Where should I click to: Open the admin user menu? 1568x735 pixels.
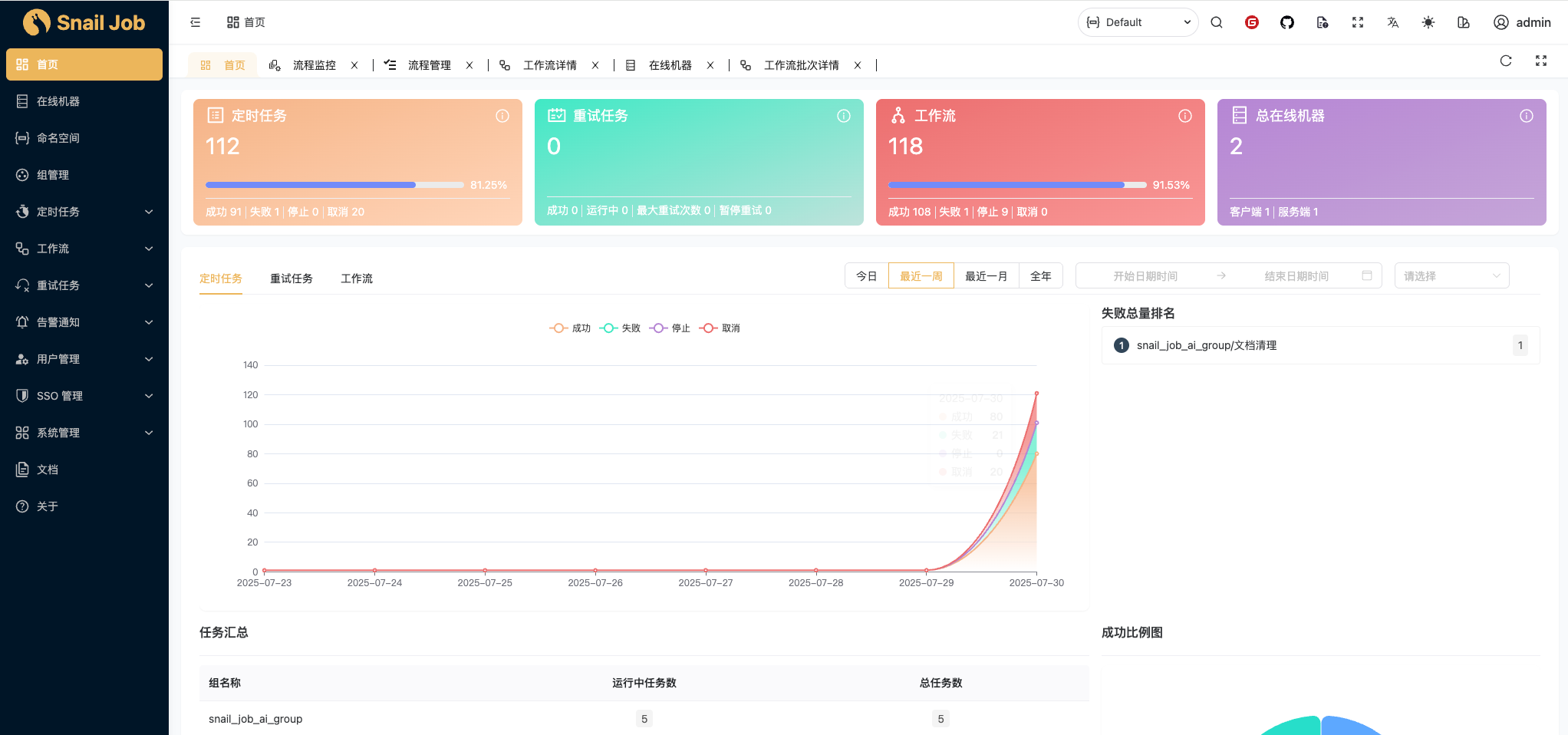1523,22
